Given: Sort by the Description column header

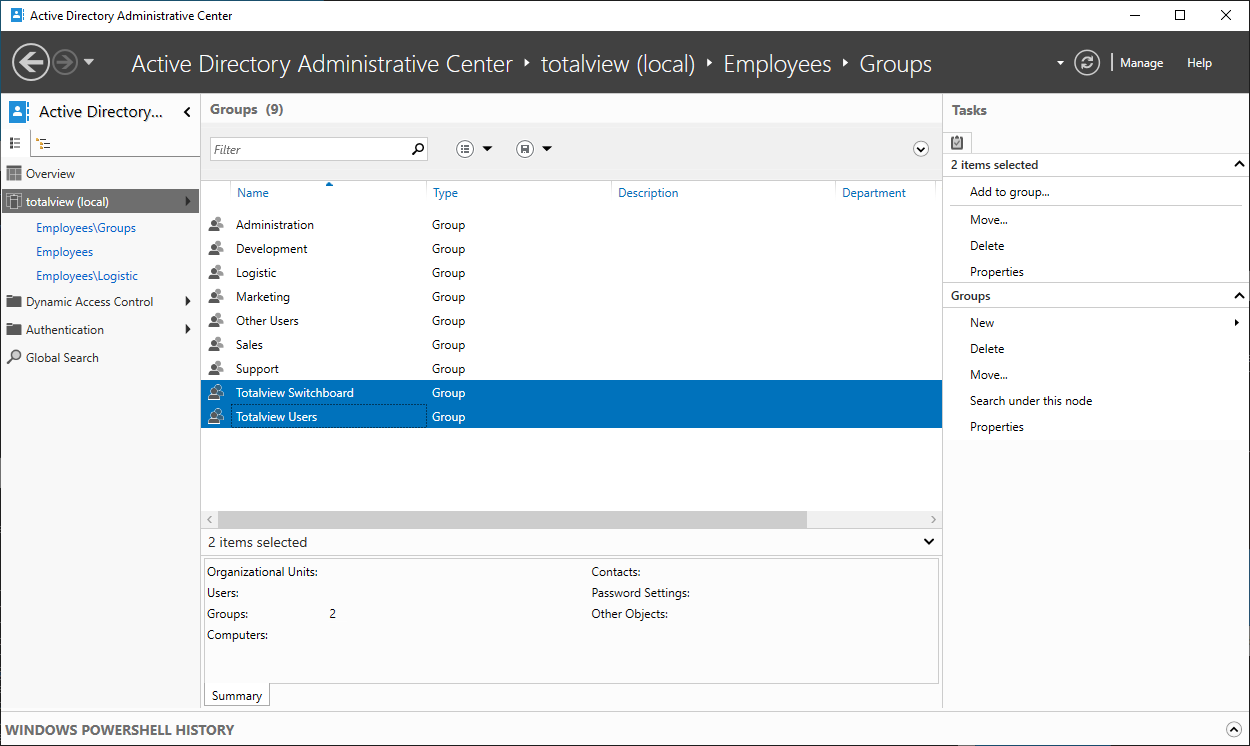Looking at the screenshot, I should (648, 193).
